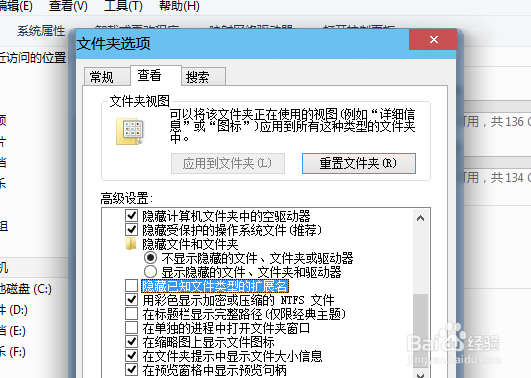Enable 在单独的进程中打开文件夹窗口
The width and height of the screenshot is (531, 378).
(x=131, y=328)
